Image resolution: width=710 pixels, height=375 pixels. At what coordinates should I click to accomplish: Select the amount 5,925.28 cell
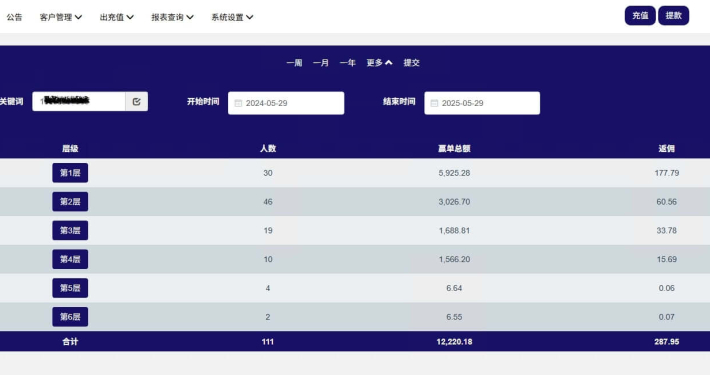click(x=454, y=173)
